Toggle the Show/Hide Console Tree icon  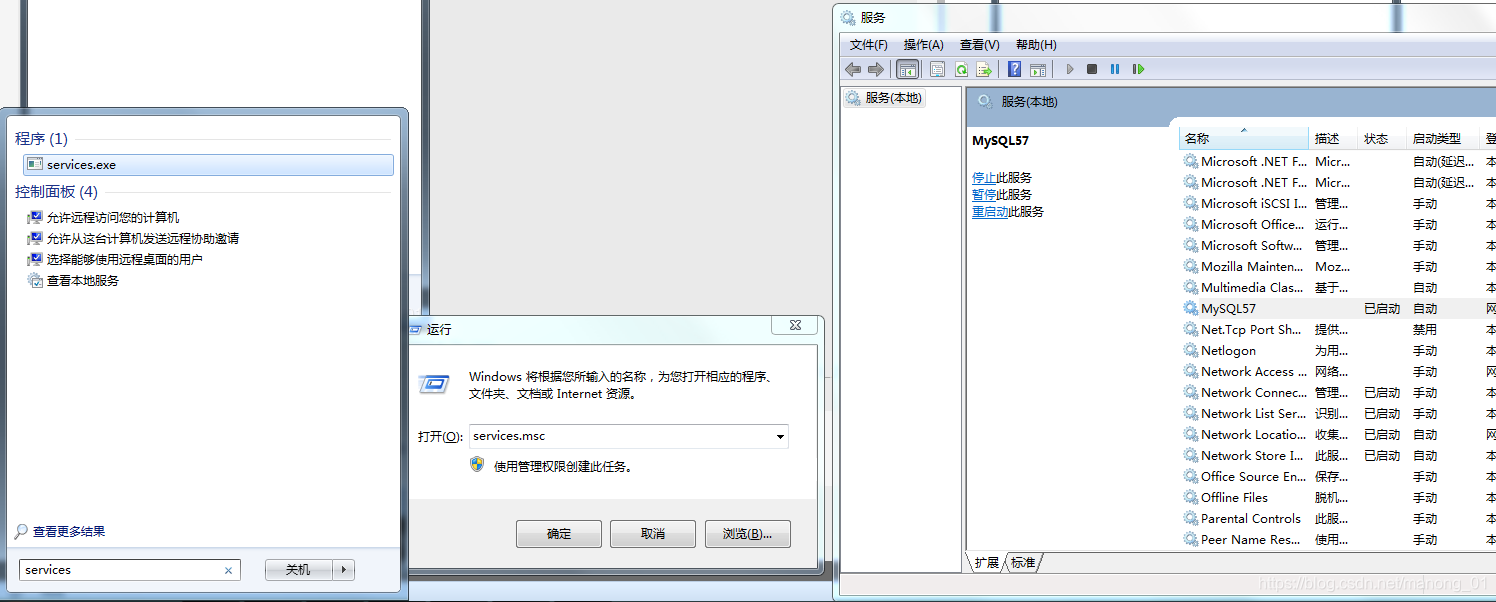pyautogui.click(x=908, y=69)
